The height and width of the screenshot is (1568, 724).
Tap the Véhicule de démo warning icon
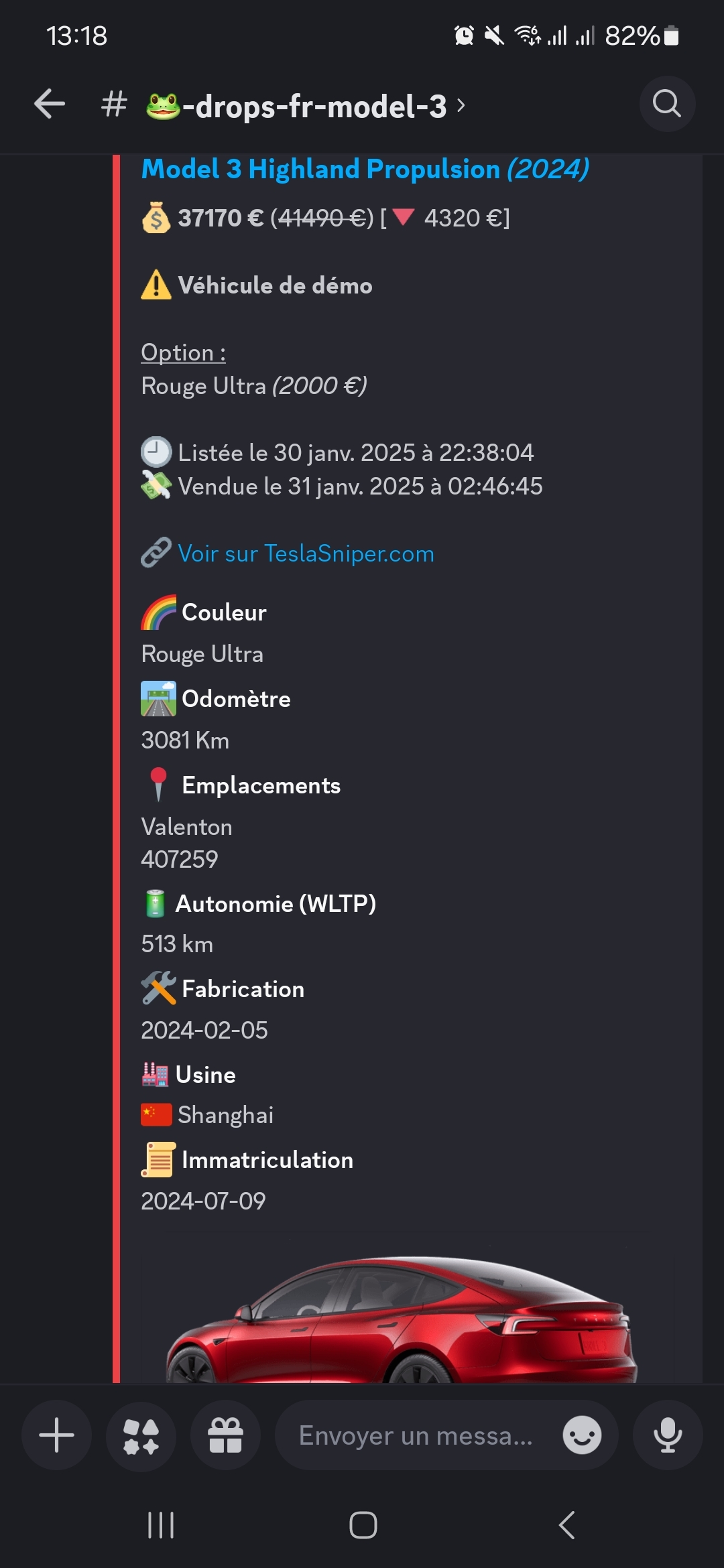156,285
